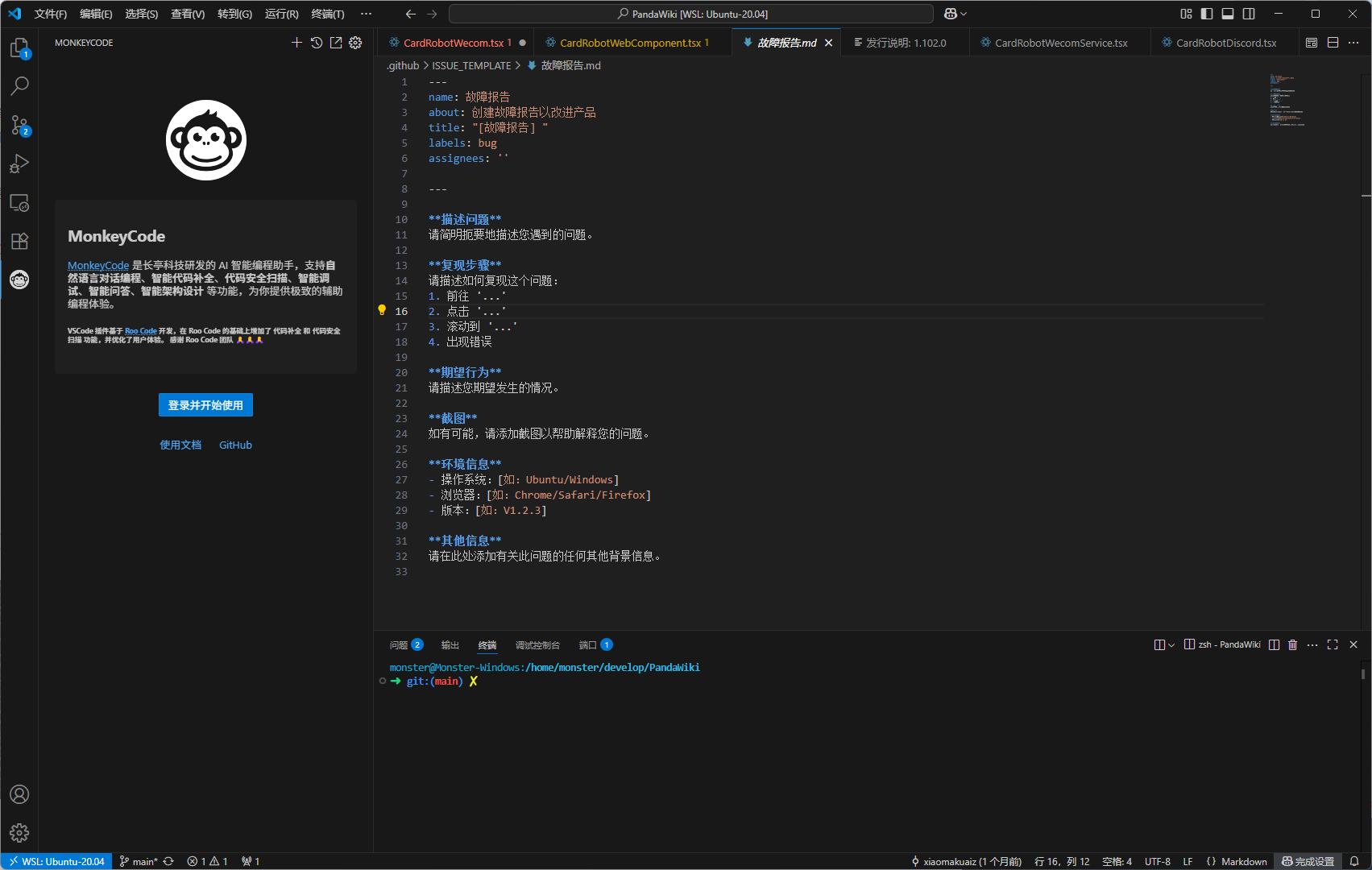This screenshot has width=1372, height=870.
Task: Open the Run and Debug view
Action: [19, 164]
